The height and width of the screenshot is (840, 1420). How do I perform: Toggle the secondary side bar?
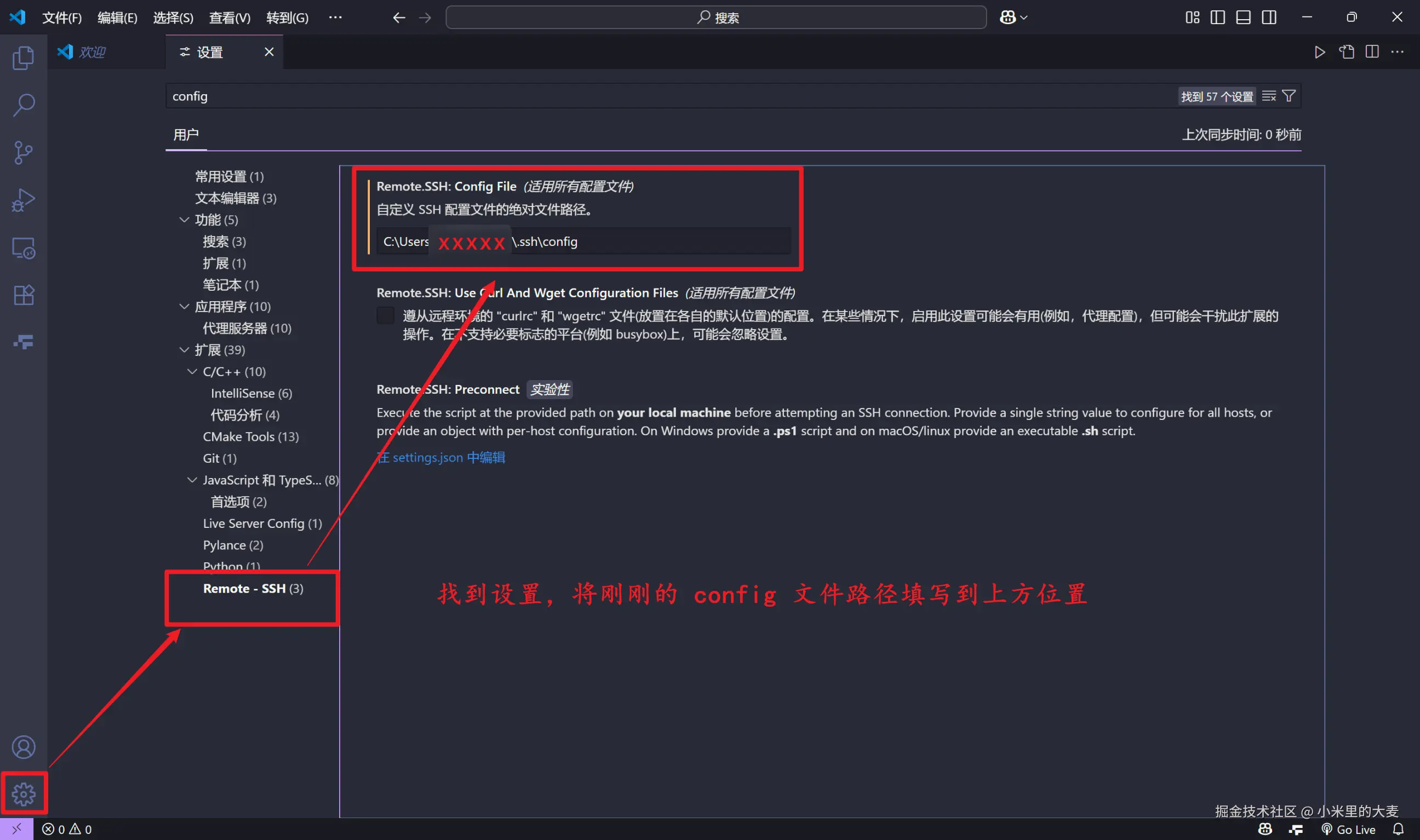click(x=1269, y=18)
